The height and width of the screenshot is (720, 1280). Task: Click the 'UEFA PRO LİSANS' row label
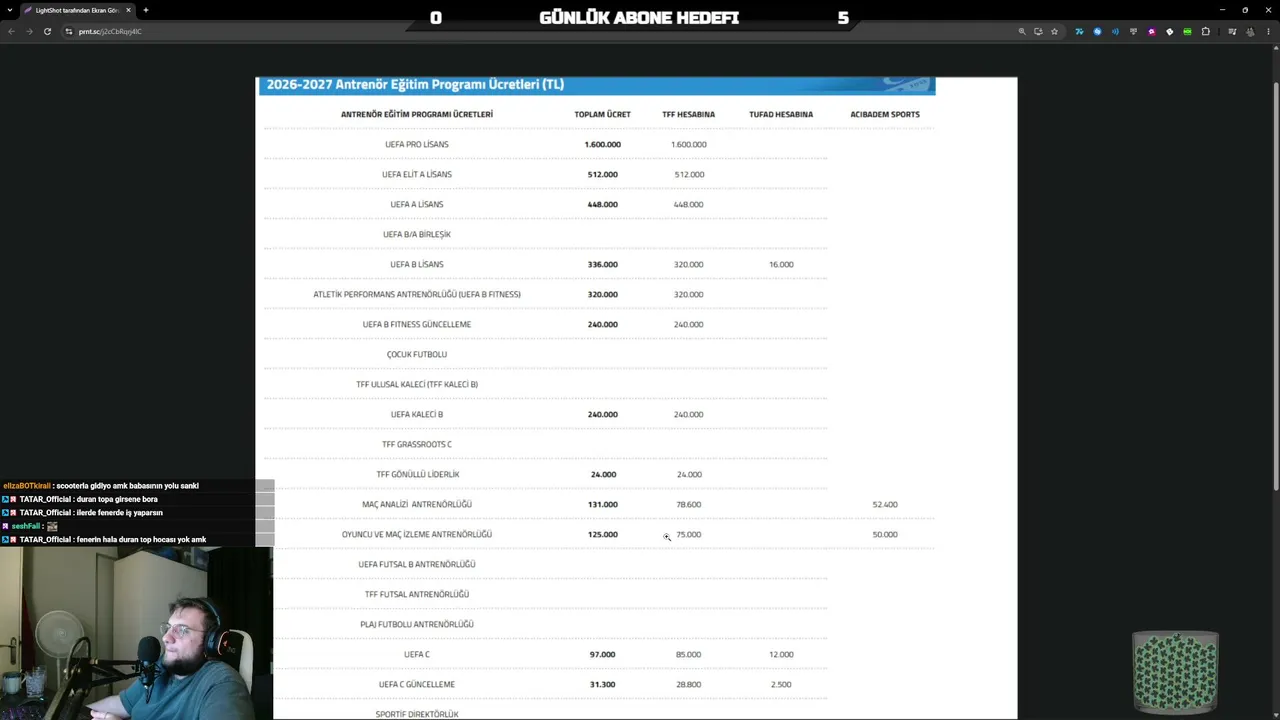[x=417, y=144]
